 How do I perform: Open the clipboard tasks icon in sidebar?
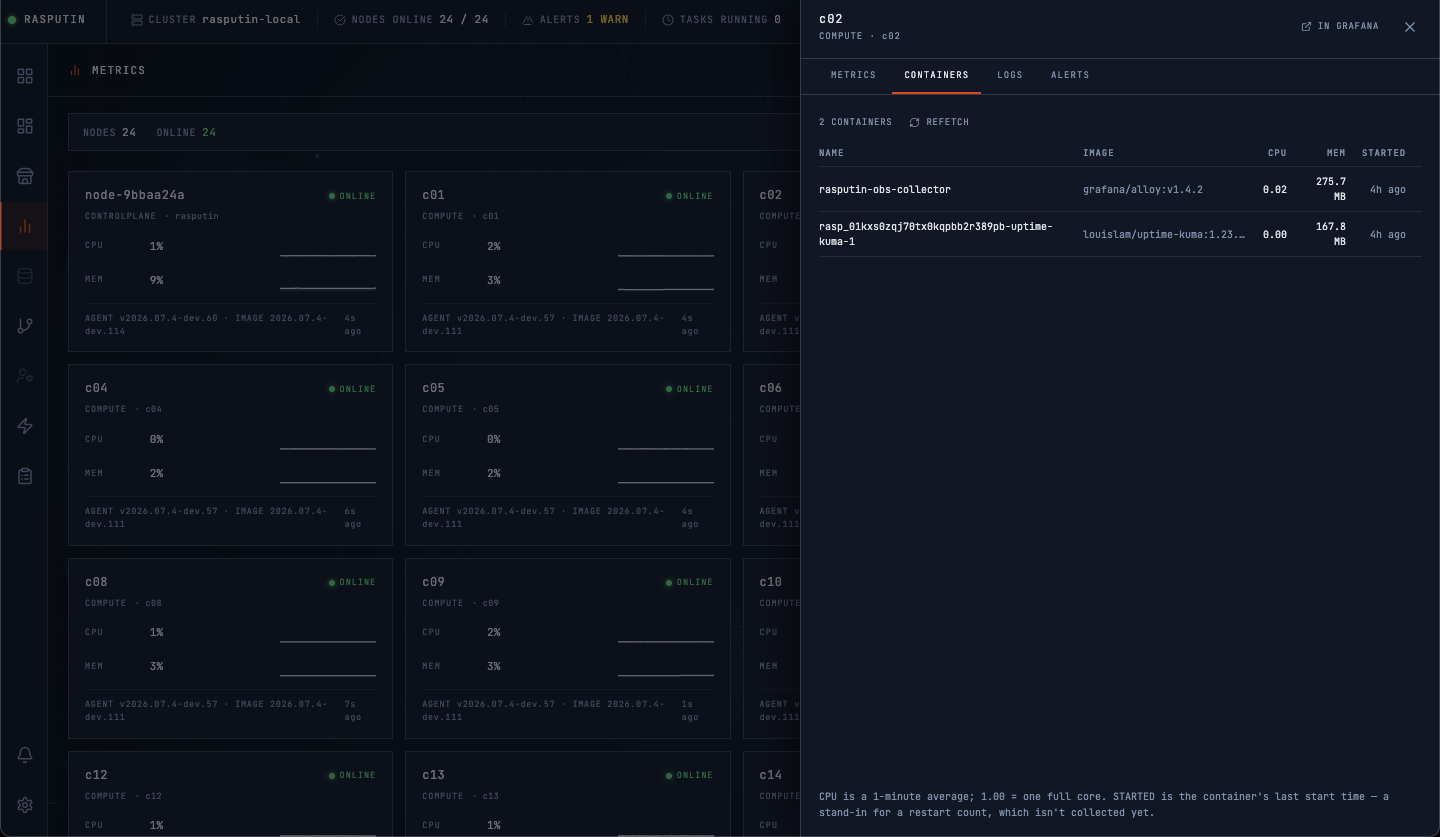pos(25,476)
